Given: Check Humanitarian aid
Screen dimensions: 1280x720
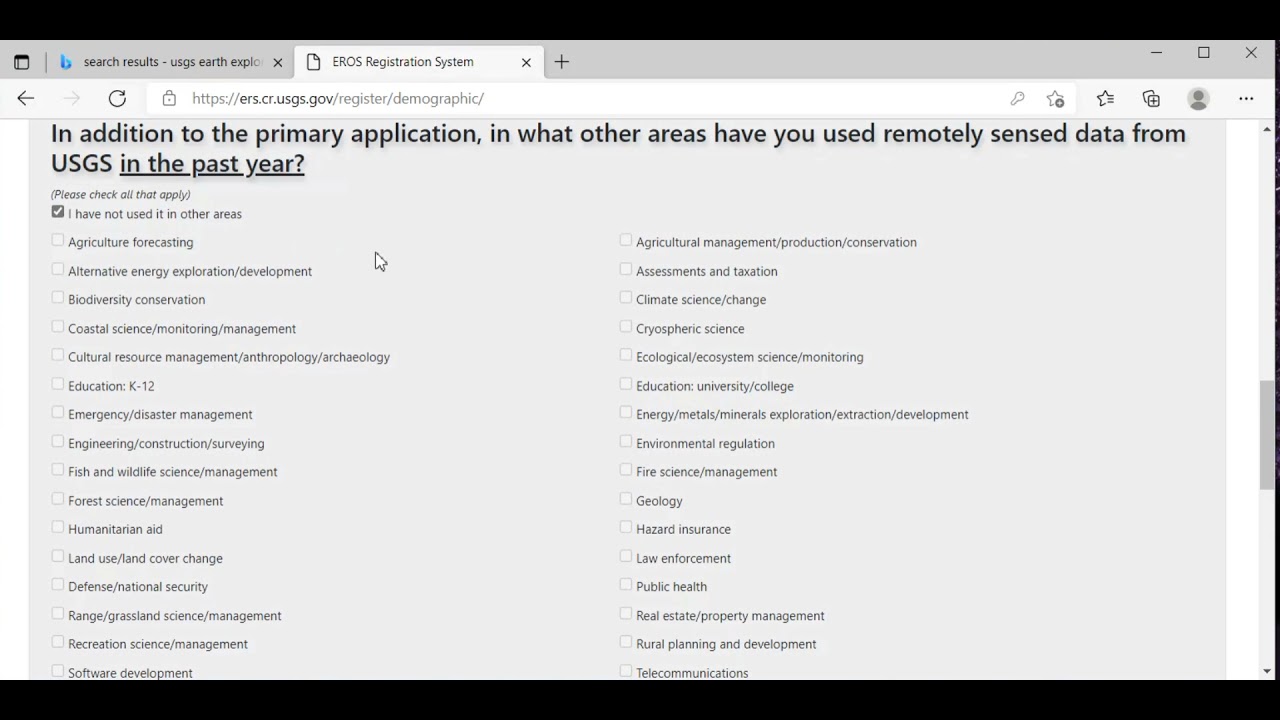Looking at the screenshot, I should (x=58, y=527).
